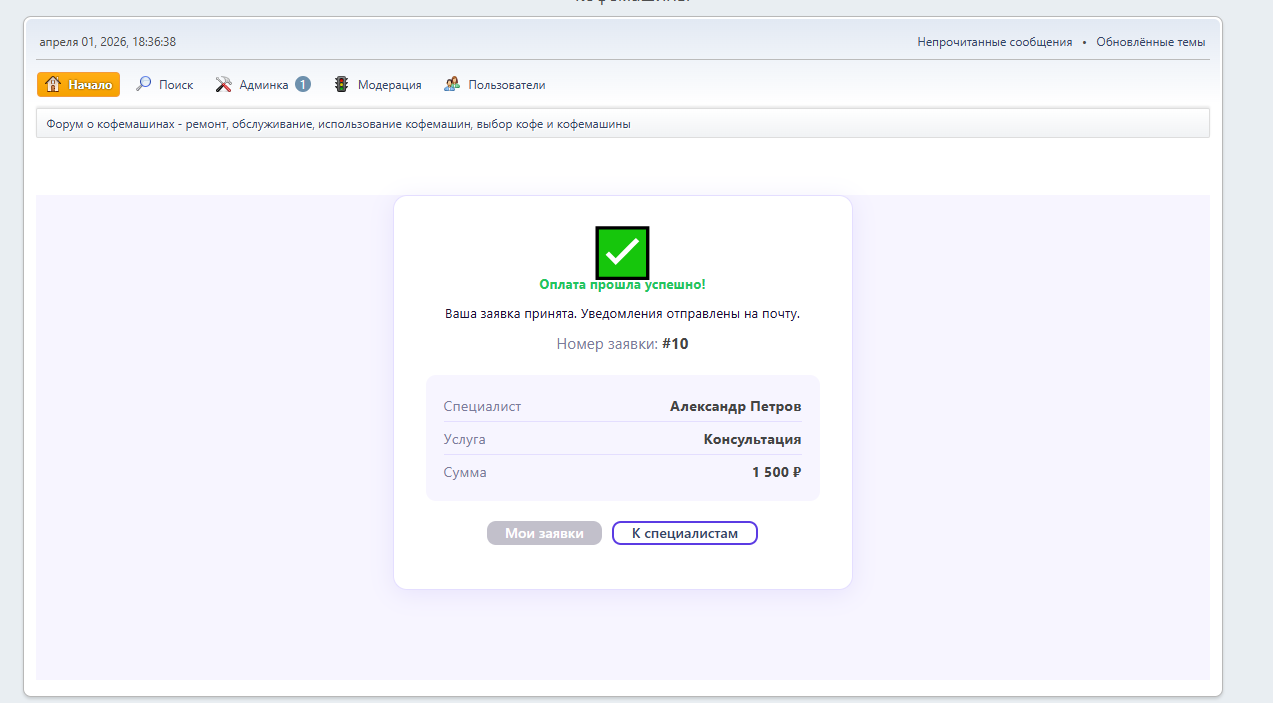Go to the Модерация section
Image resolution: width=1273 pixels, height=703 pixels.
(x=389, y=85)
